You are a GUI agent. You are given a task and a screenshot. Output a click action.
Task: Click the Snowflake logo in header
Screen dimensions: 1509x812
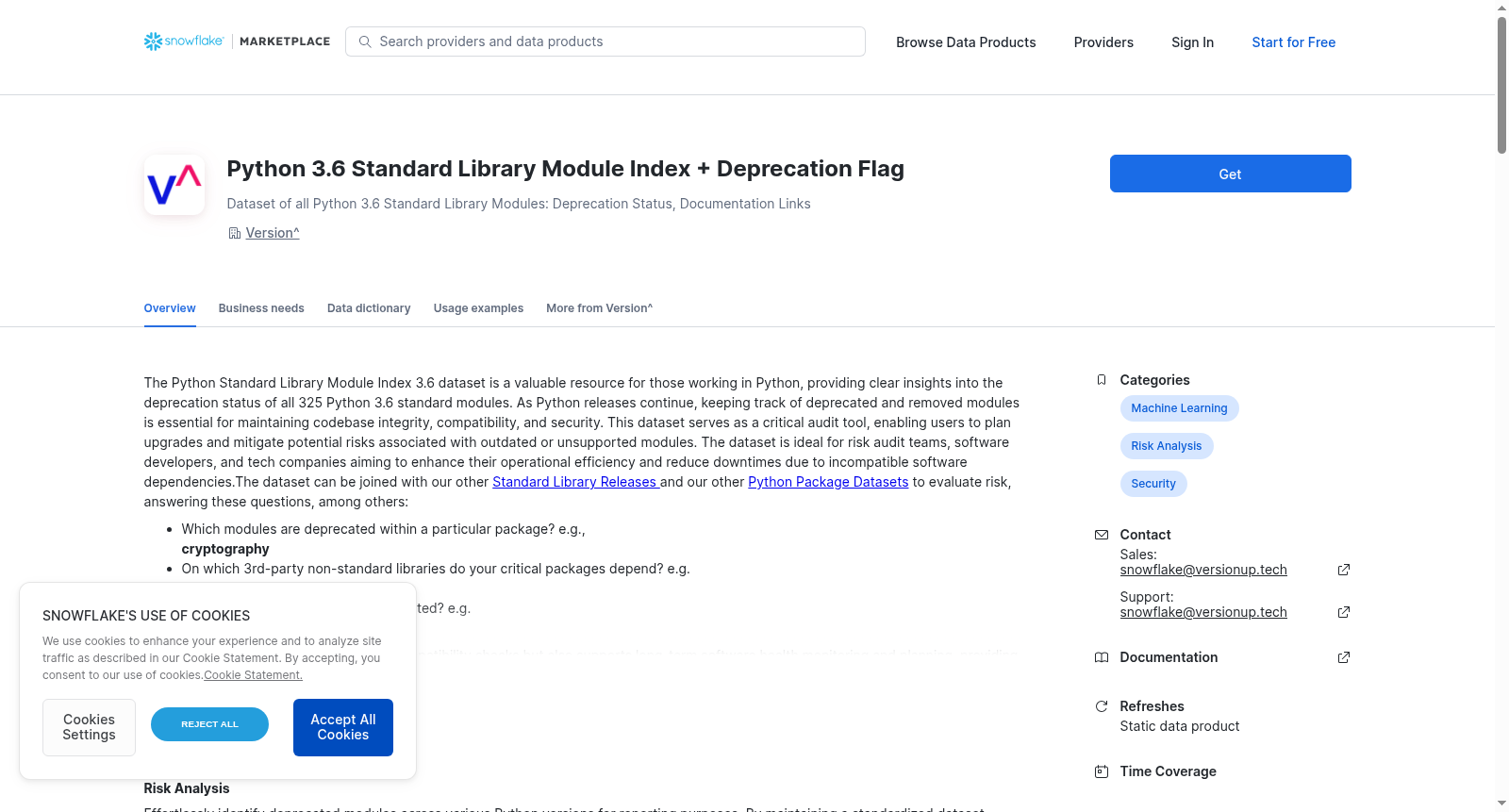click(184, 41)
